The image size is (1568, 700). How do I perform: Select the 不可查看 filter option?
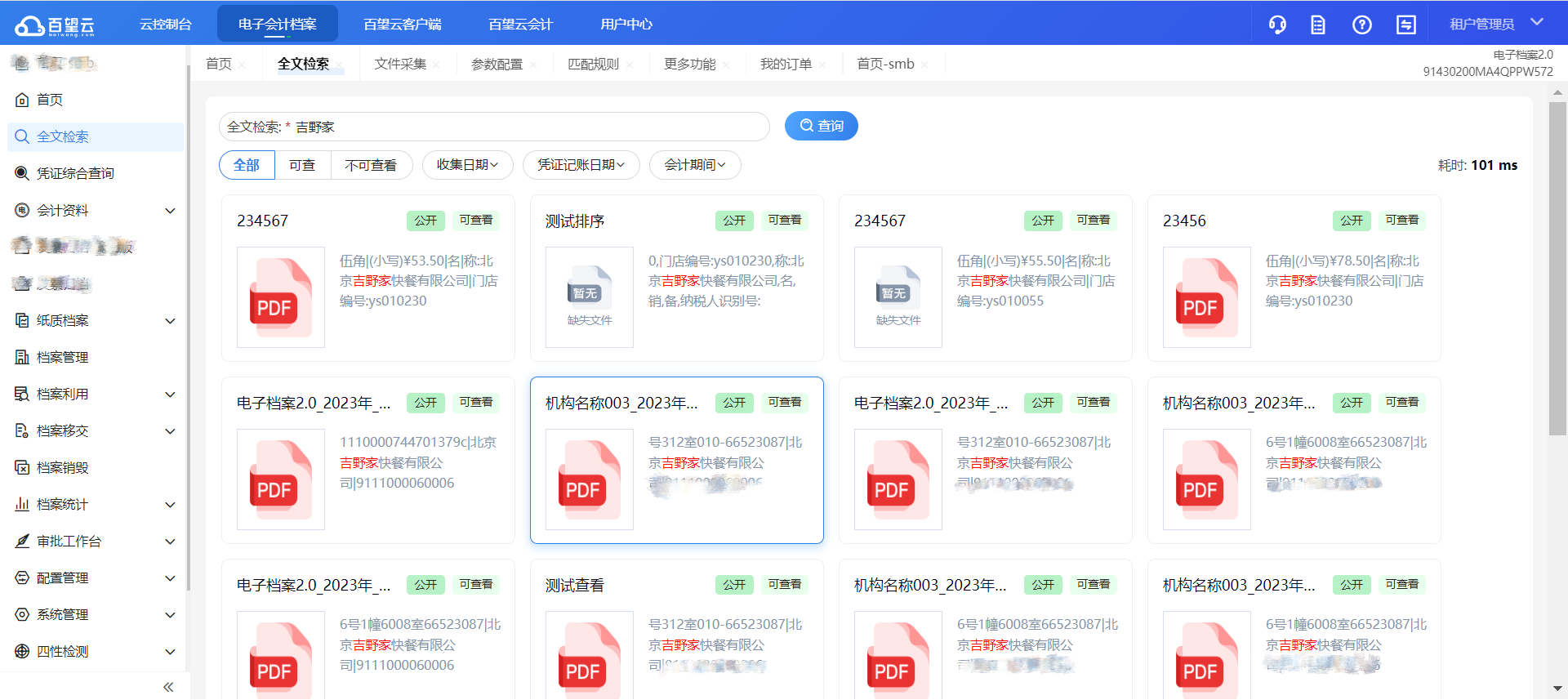coord(371,165)
